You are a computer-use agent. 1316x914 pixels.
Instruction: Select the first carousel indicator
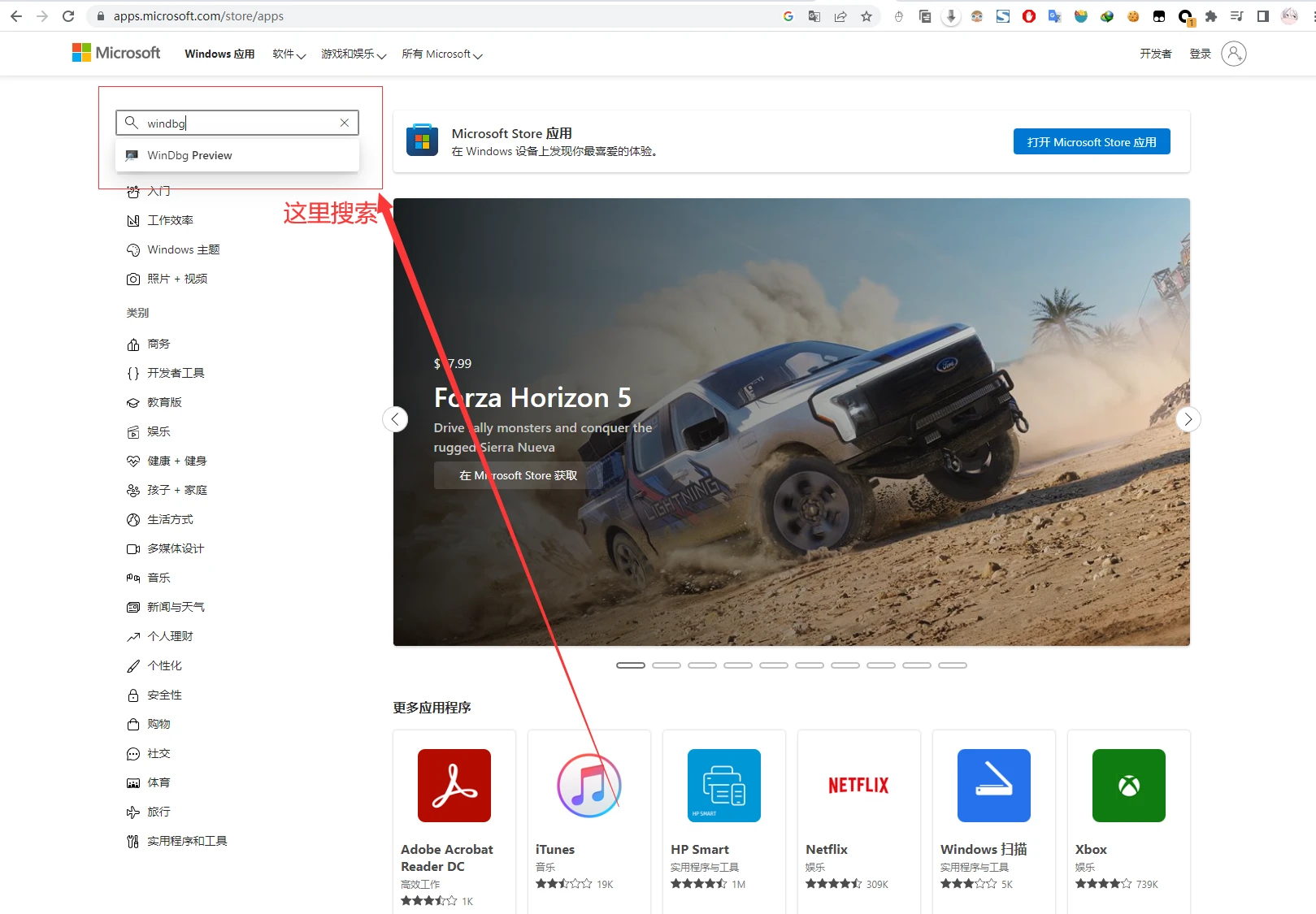point(631,665)
